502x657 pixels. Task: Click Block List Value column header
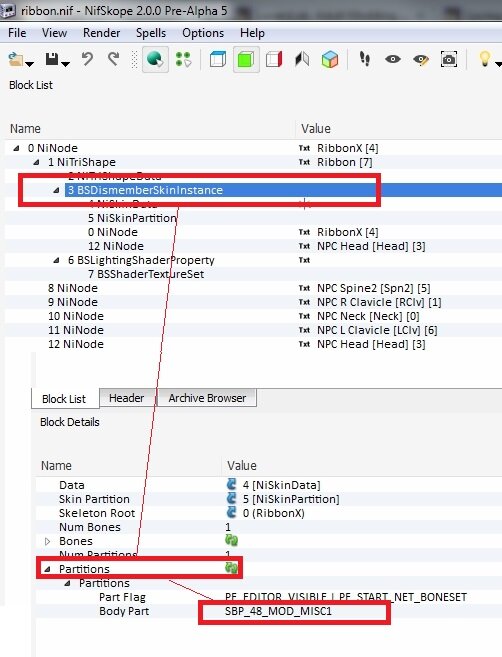[x=316, y=129]
